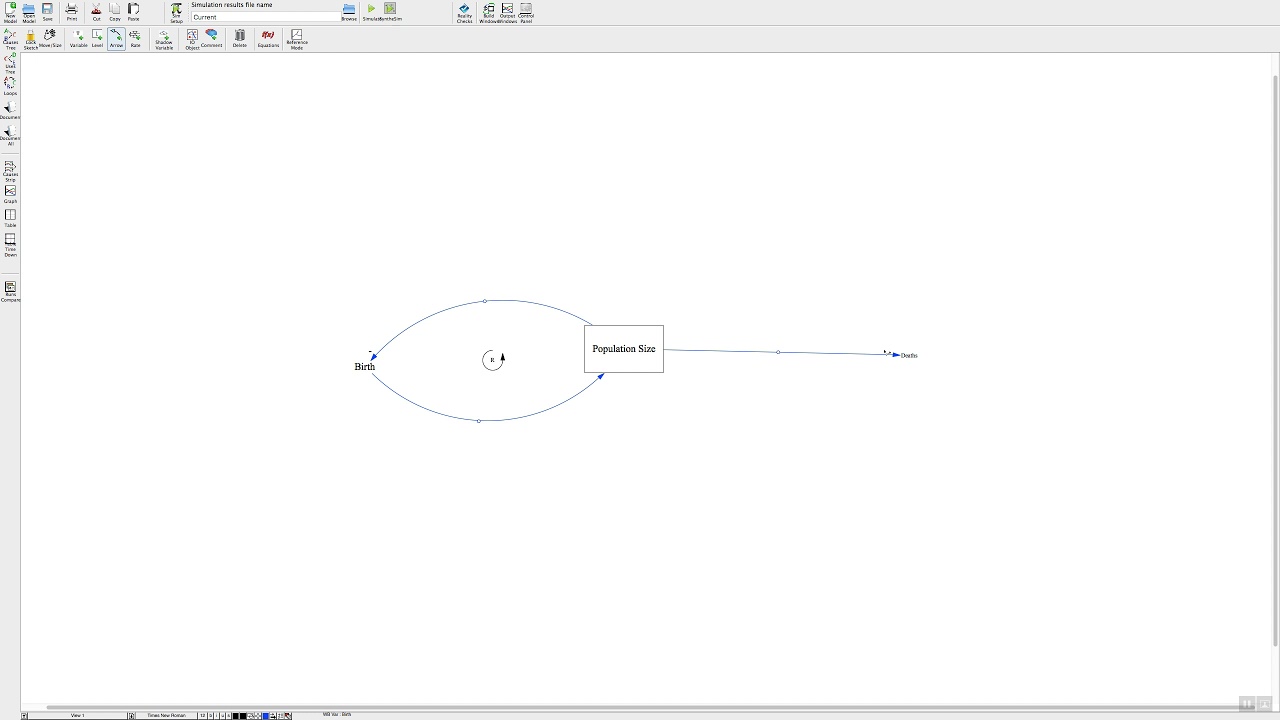Image resolution: width=1280 pixels, height=720 pixels.
Task: Open the Document All tool
Action: coord(10,135)
